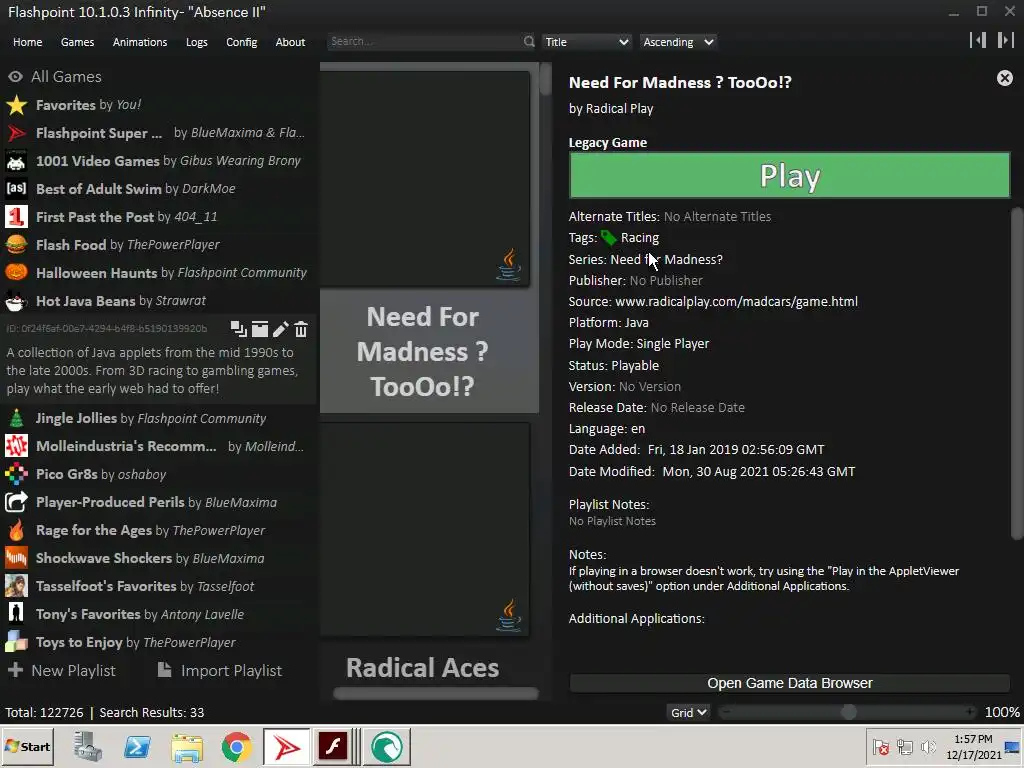Open 1001 Video Games playlist icon

pos(16,161)
